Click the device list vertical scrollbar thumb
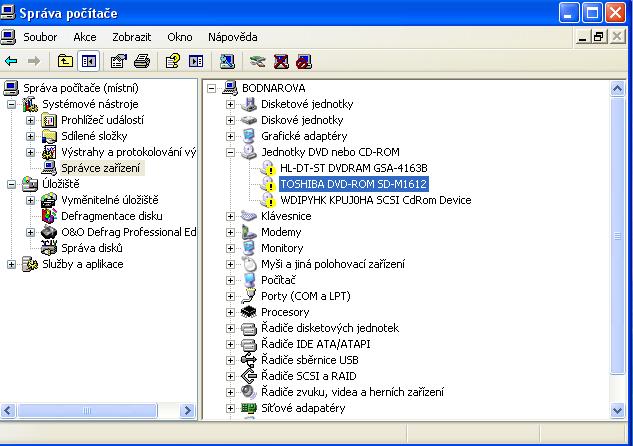 pos(617,236)
